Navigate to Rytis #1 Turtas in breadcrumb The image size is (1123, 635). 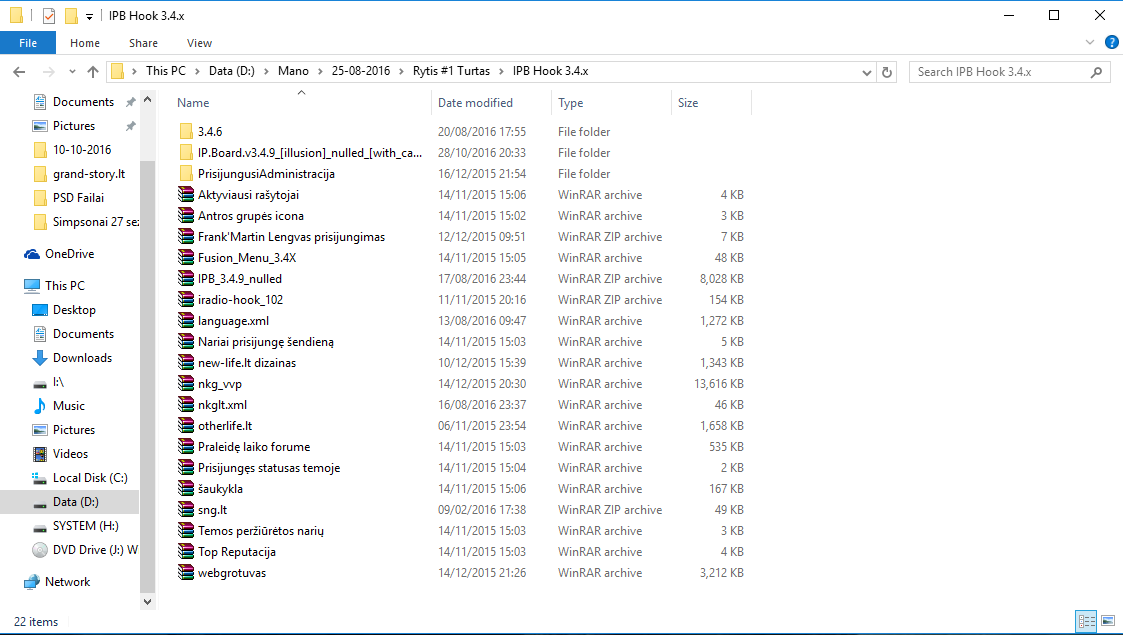click(x=451, y=71)
